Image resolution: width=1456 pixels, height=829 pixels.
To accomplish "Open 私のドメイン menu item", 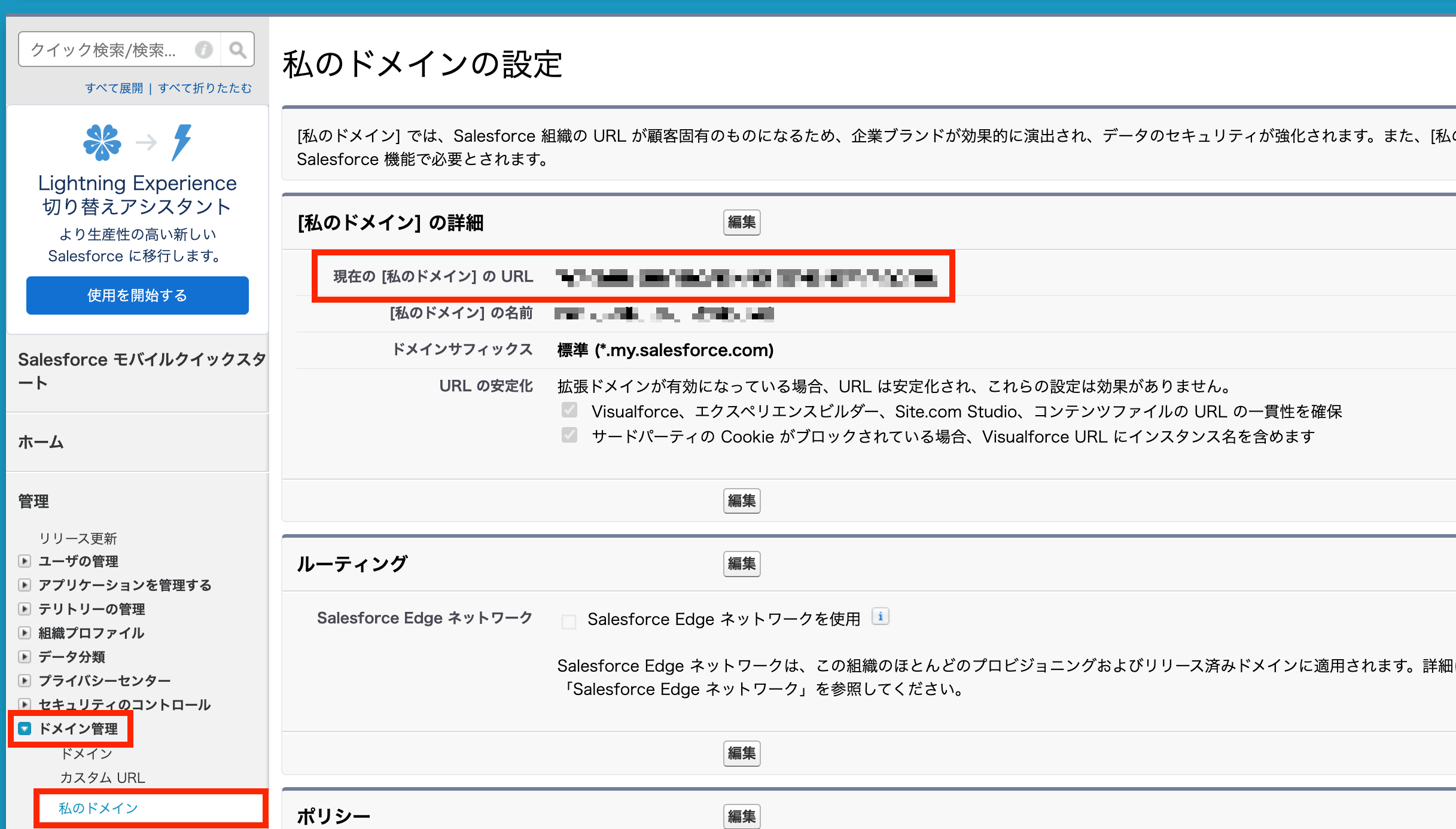I will (x=98, y=808).
